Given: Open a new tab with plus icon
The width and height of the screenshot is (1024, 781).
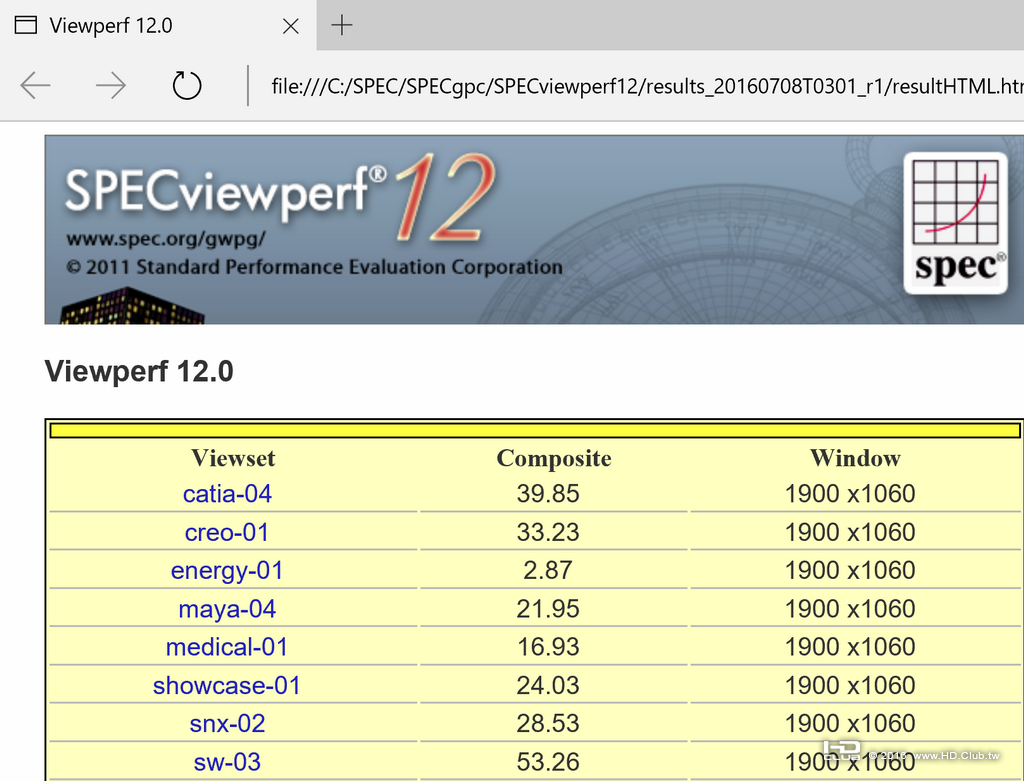Looking at the screenshot, I should (x=342, y=25).
